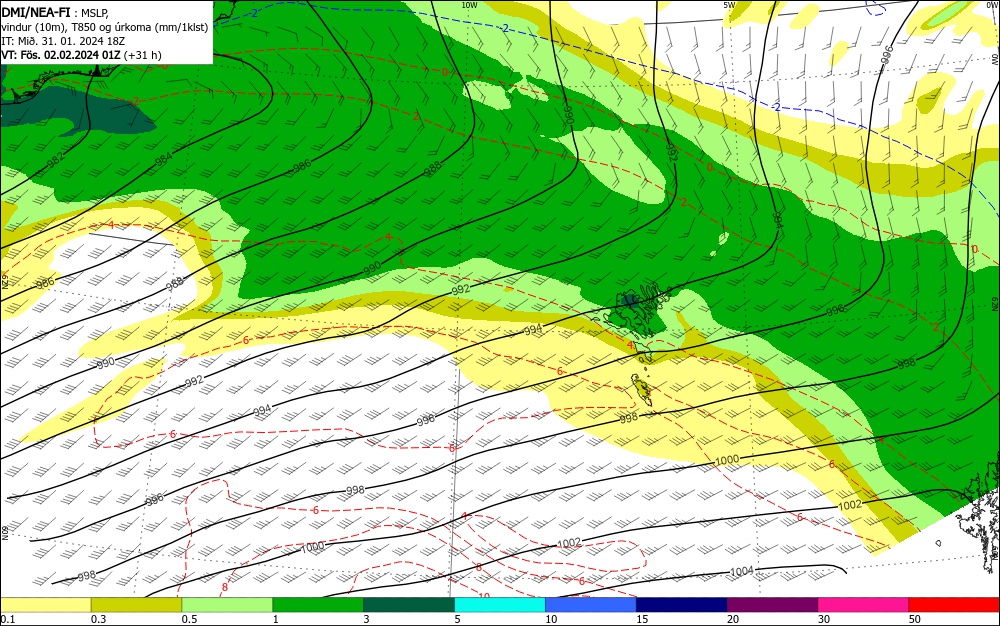Click the "982" isobar label
Viewport: 1000px width, 626px height.
click(x=55, y=160)
